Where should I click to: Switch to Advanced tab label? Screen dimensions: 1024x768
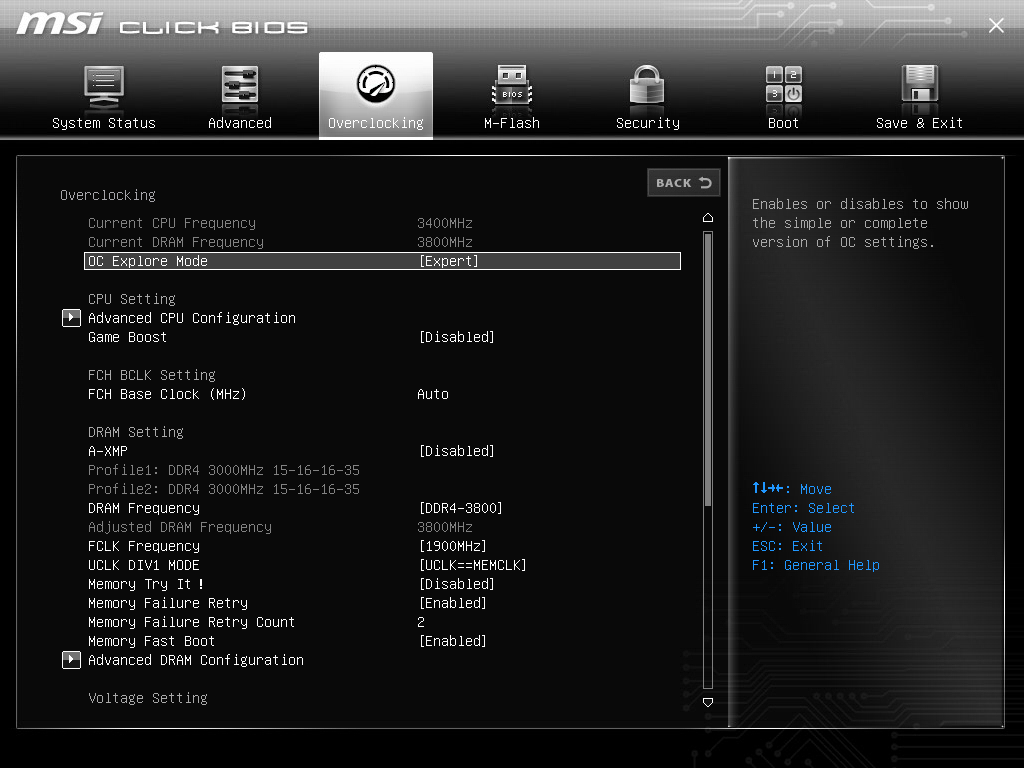pyautogui.click(x=240, y=123)
